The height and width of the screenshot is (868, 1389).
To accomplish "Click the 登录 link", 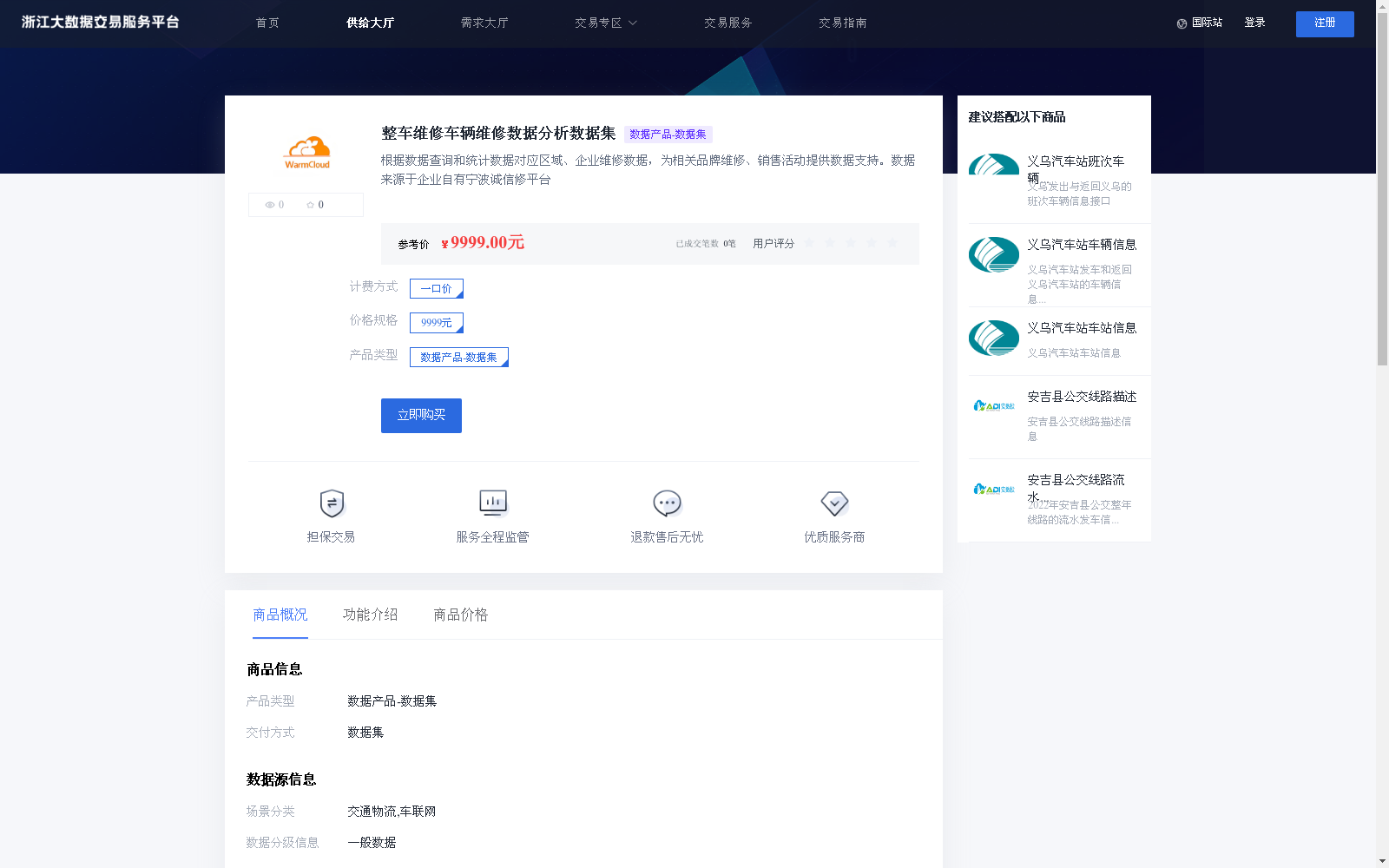I will click(x=1254, y=23).
